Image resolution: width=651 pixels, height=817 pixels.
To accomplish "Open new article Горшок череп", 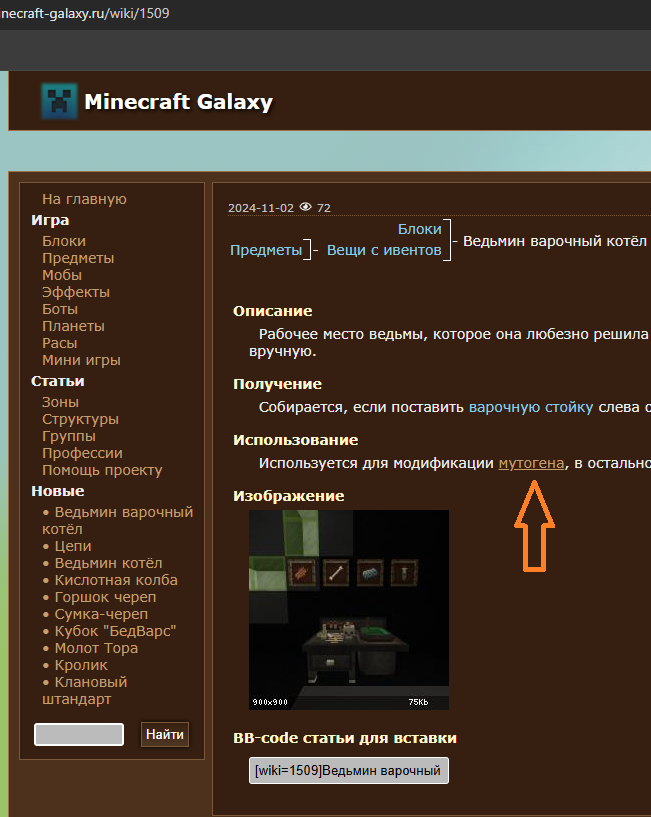I will coord(105,597).
